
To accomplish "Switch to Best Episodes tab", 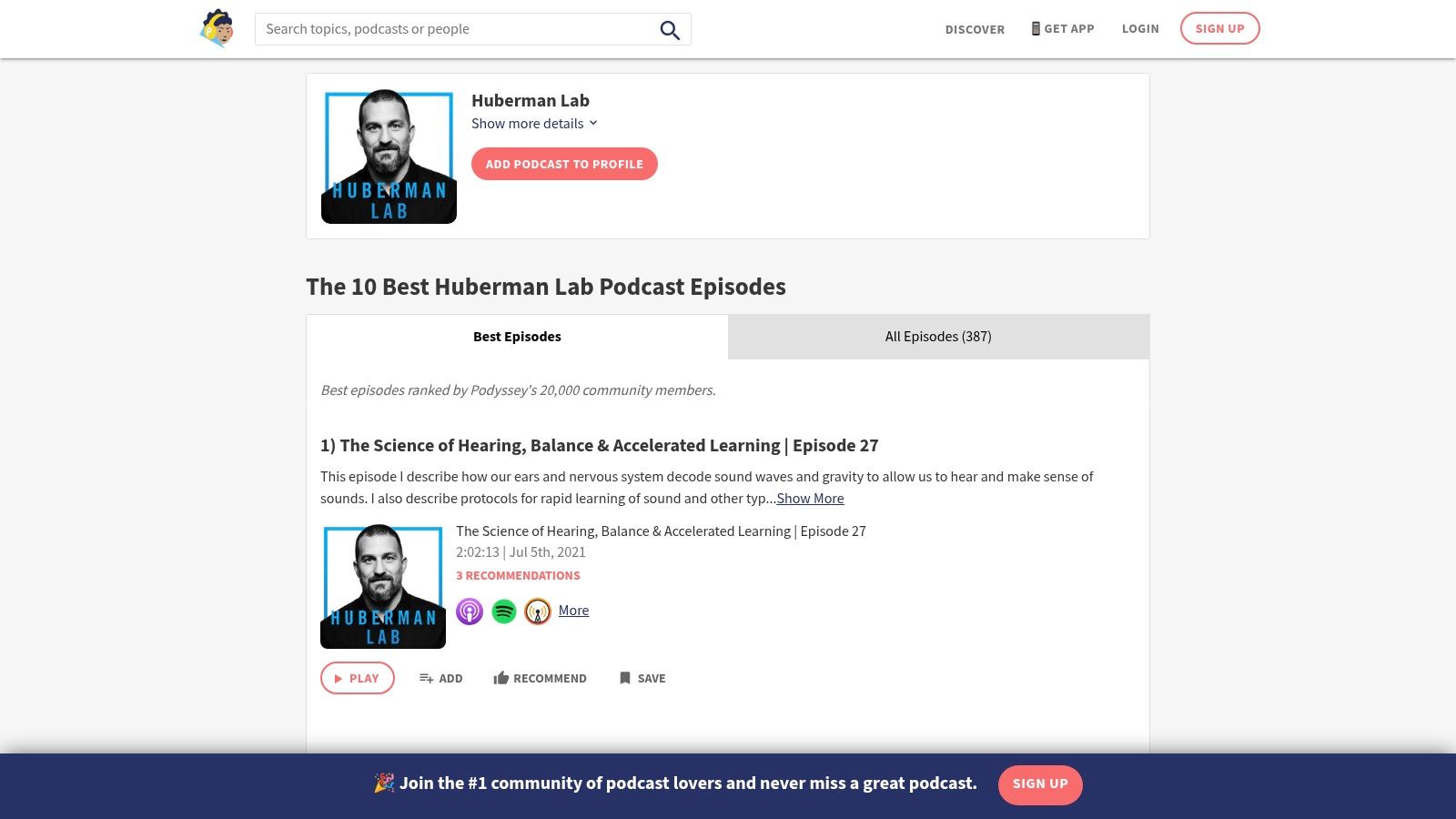I will coord(517,337).
